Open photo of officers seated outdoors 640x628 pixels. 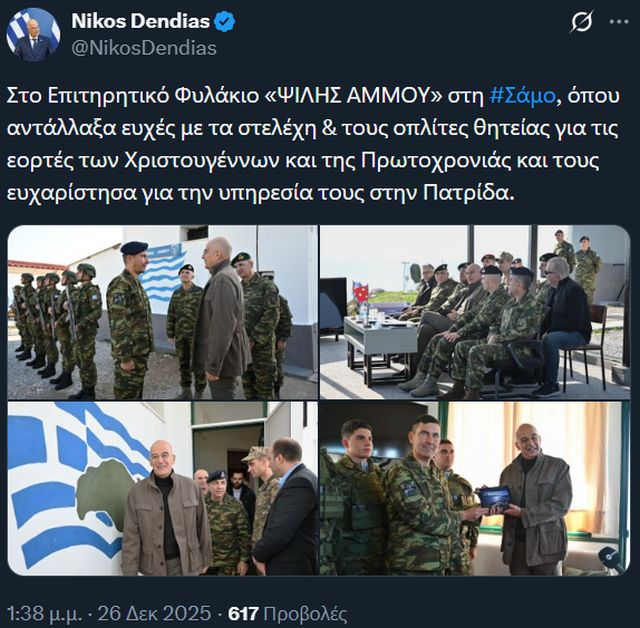[475, 312]
